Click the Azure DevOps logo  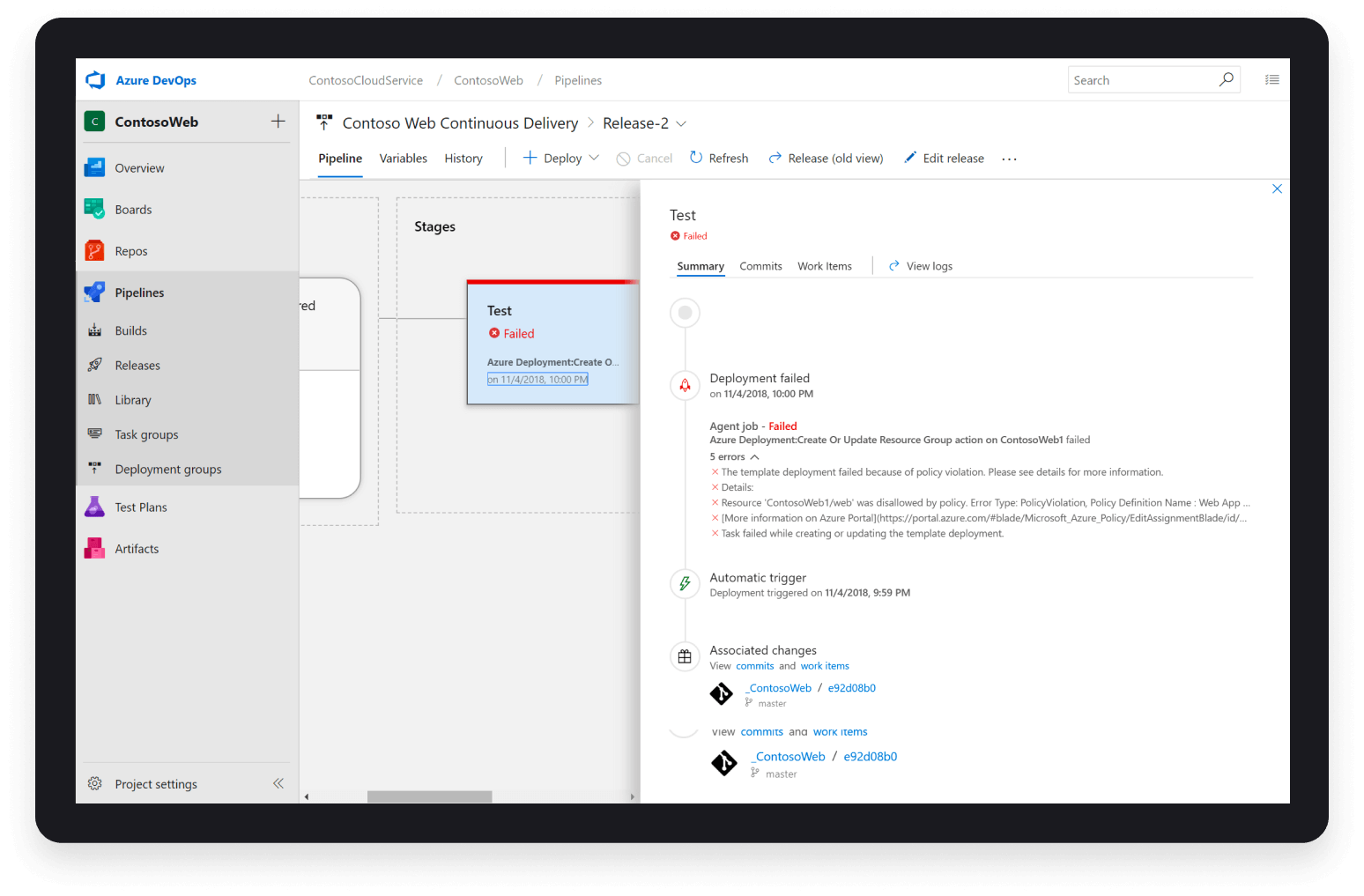[95, 80]
